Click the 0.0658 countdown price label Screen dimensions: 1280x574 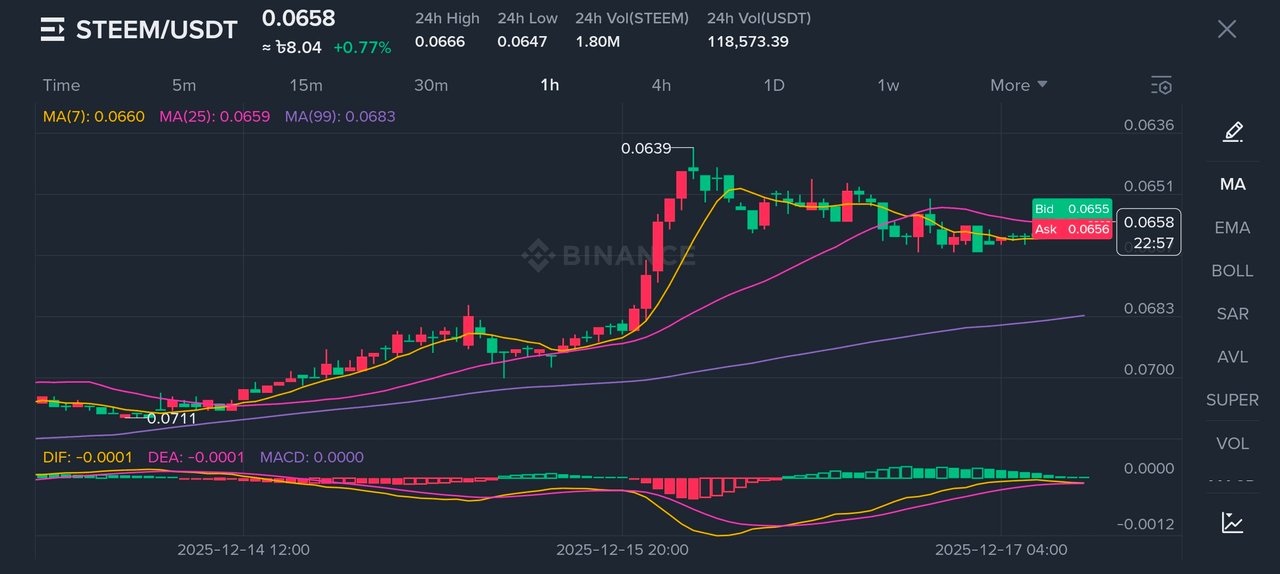point(1149,232)
